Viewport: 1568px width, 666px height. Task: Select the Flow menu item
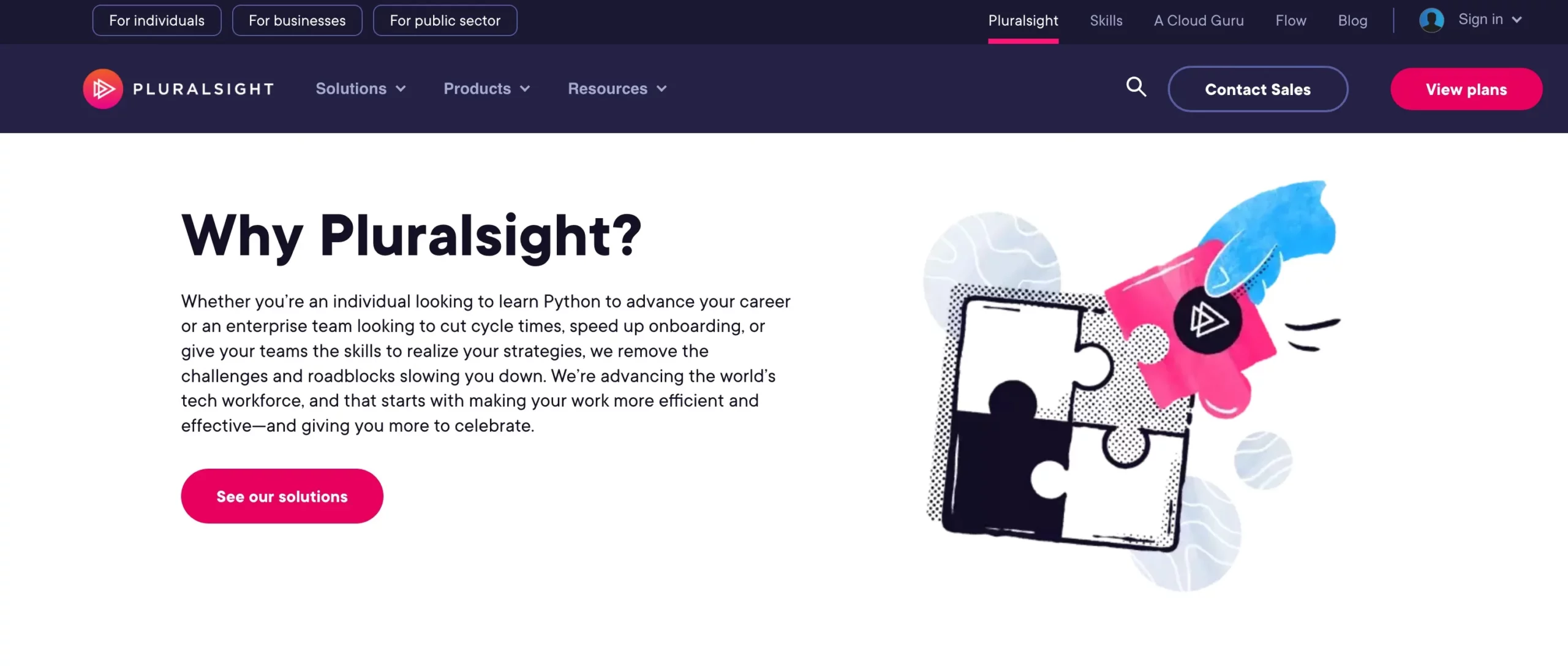pyautogui.click(x=1291, y=20)
